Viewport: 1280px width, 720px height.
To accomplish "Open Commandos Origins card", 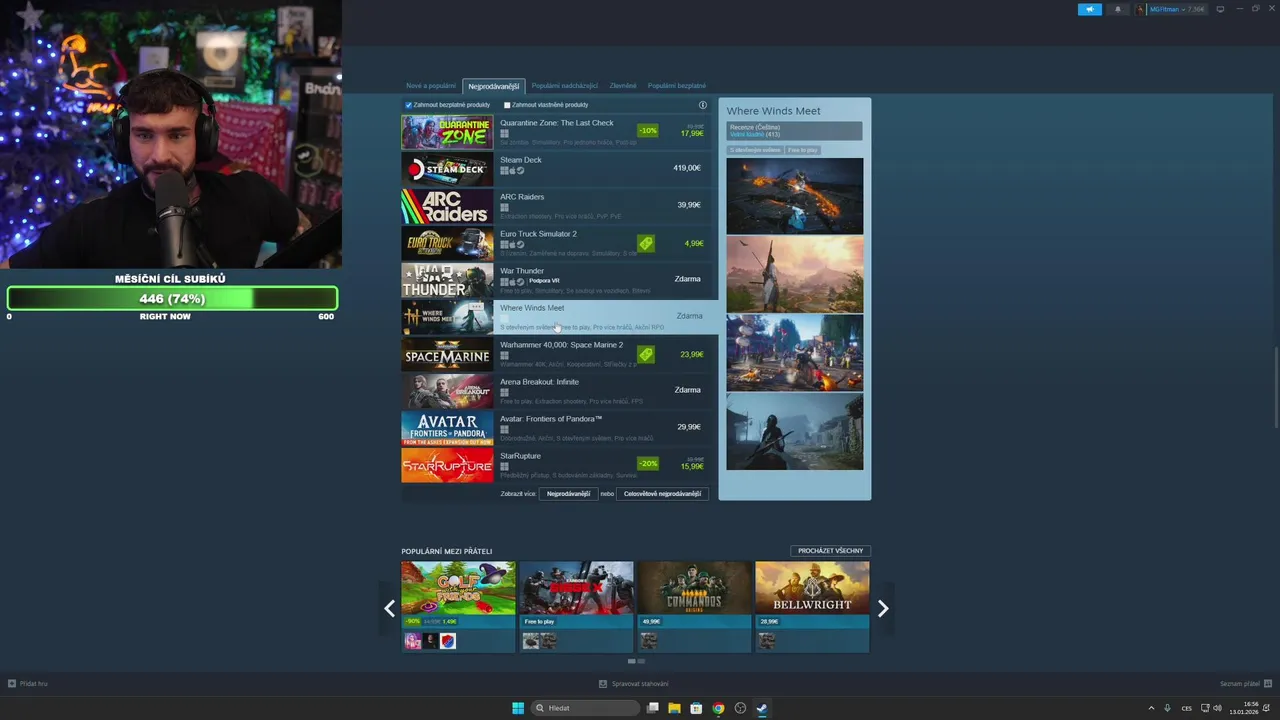I will point(694,607).
